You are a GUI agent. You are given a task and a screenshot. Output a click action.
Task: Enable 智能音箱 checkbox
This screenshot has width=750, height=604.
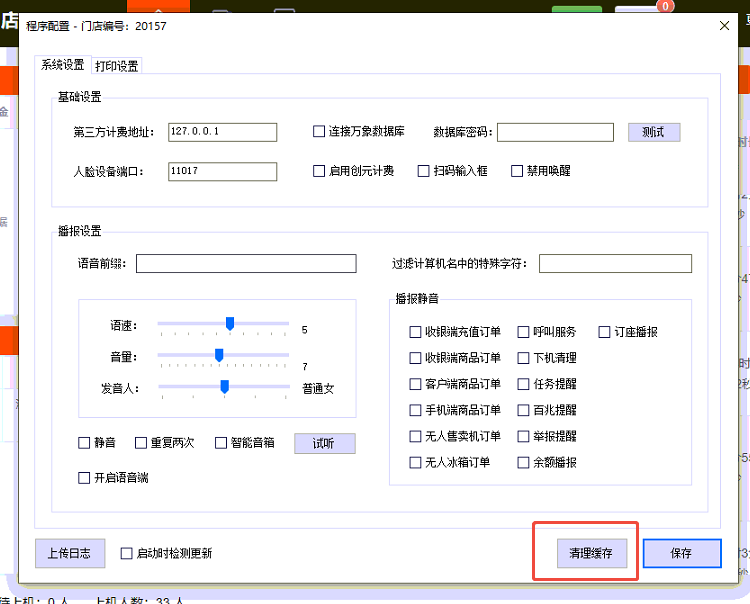221,443
